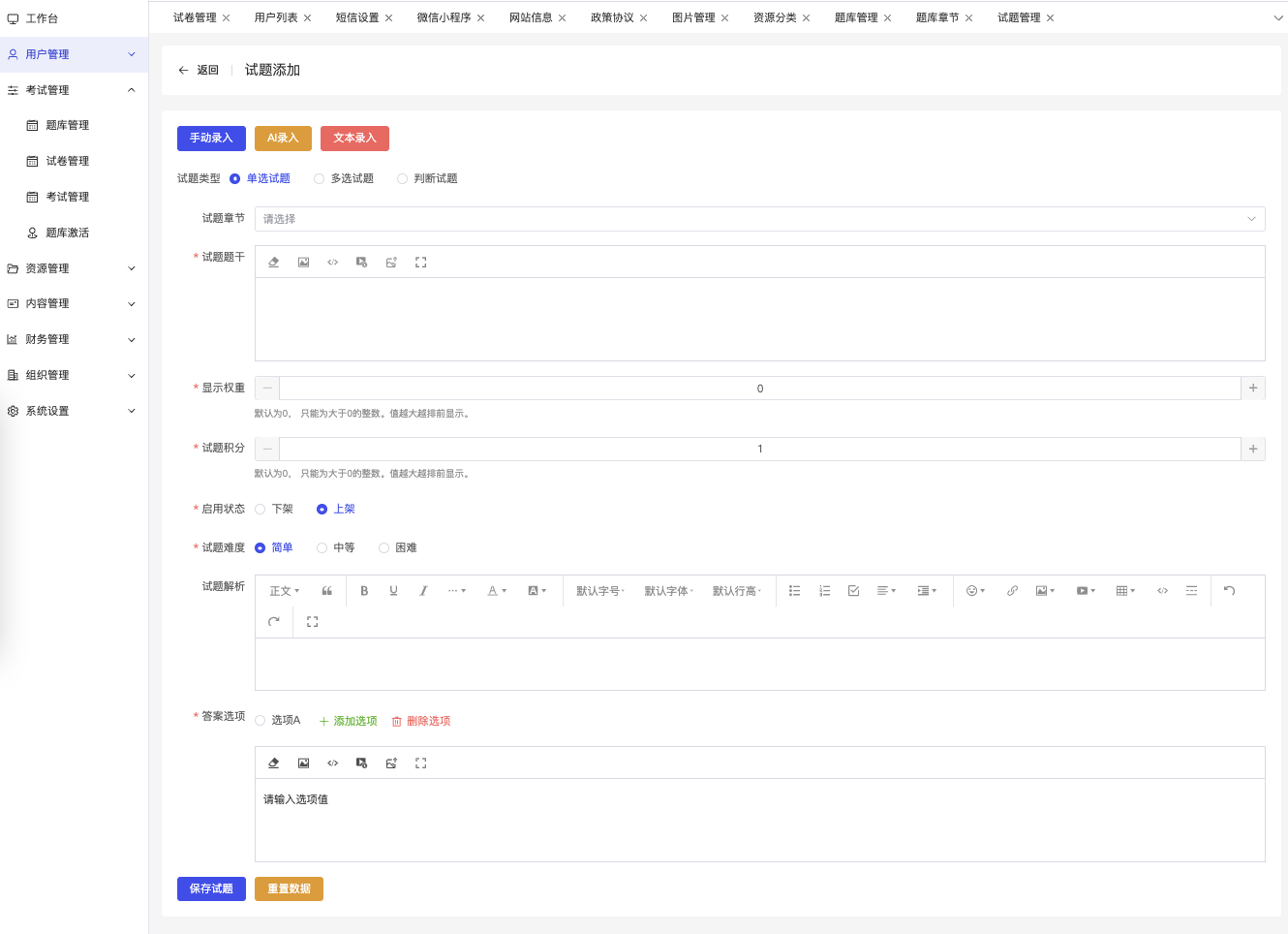1288x934 pixels.
Task: Open the 试题章节 dropdown
Action: click(759, 219)
